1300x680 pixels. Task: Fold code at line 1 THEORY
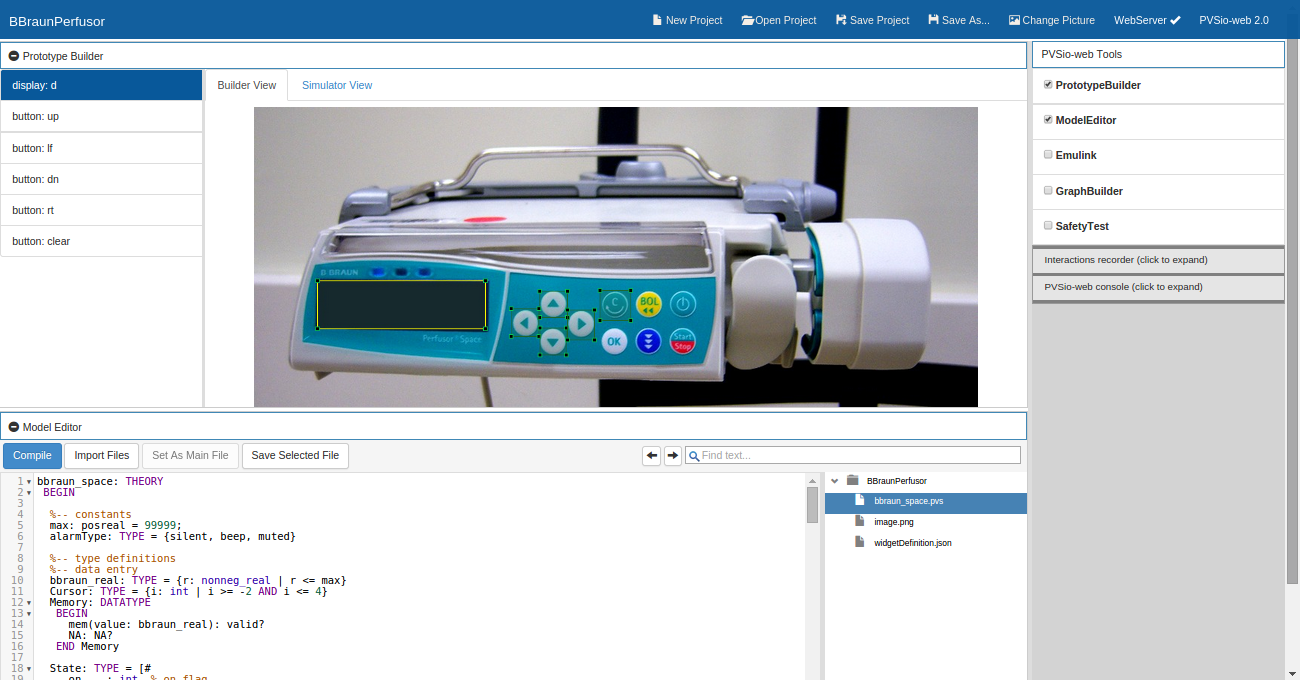click(29, 482)
